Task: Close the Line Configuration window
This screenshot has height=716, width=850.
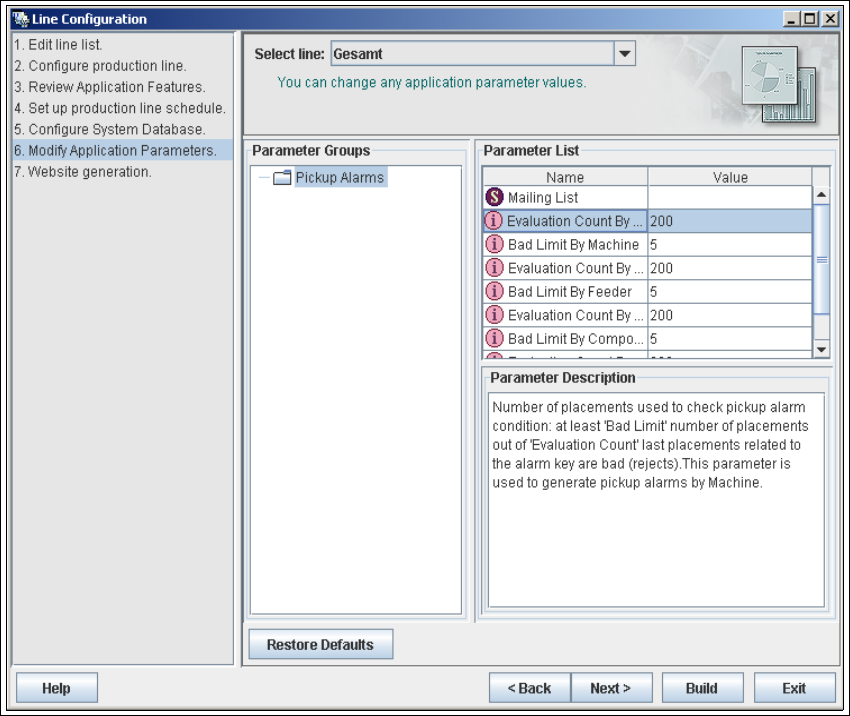Action: (x=830, y=19)
